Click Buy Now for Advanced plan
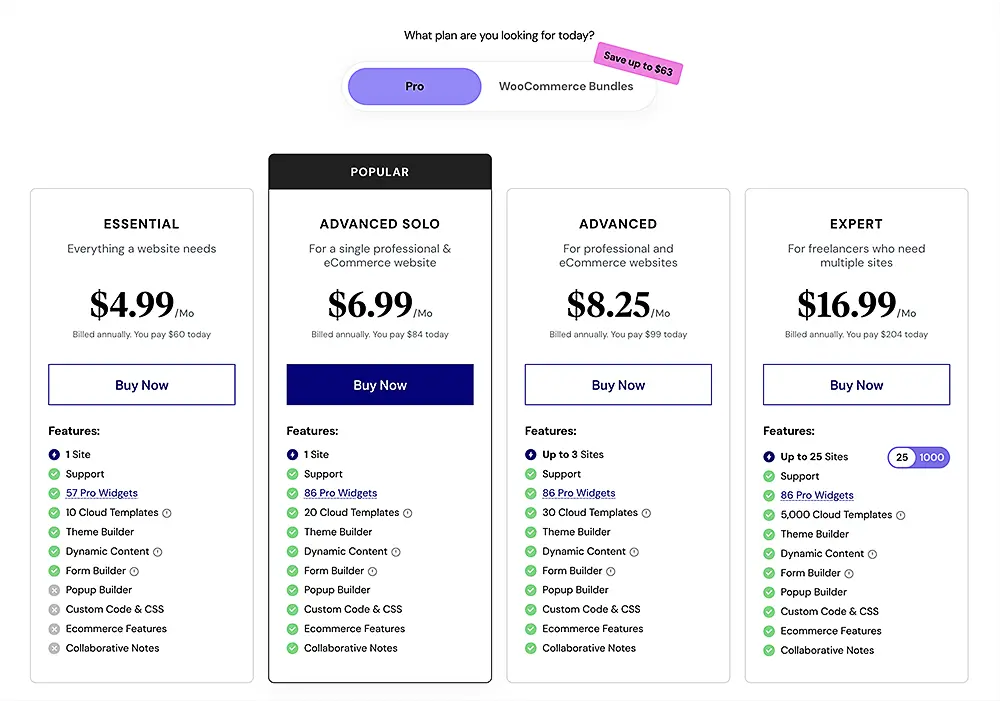This screenshot has height=701, width=1000. (x=618, y=385)
